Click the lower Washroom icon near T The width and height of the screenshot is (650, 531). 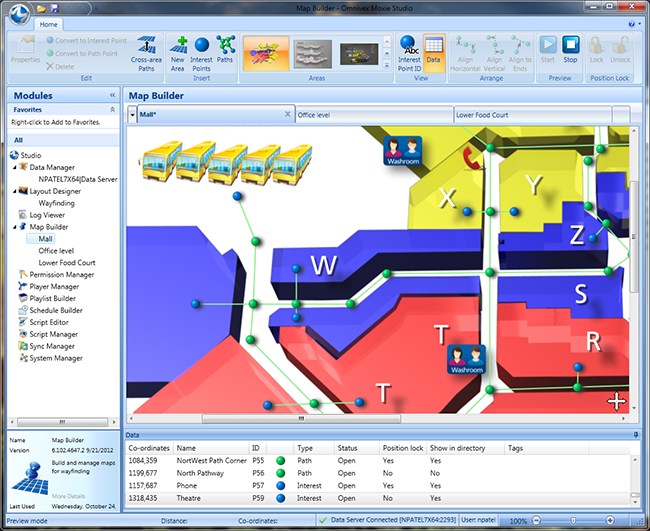point(467,359)
